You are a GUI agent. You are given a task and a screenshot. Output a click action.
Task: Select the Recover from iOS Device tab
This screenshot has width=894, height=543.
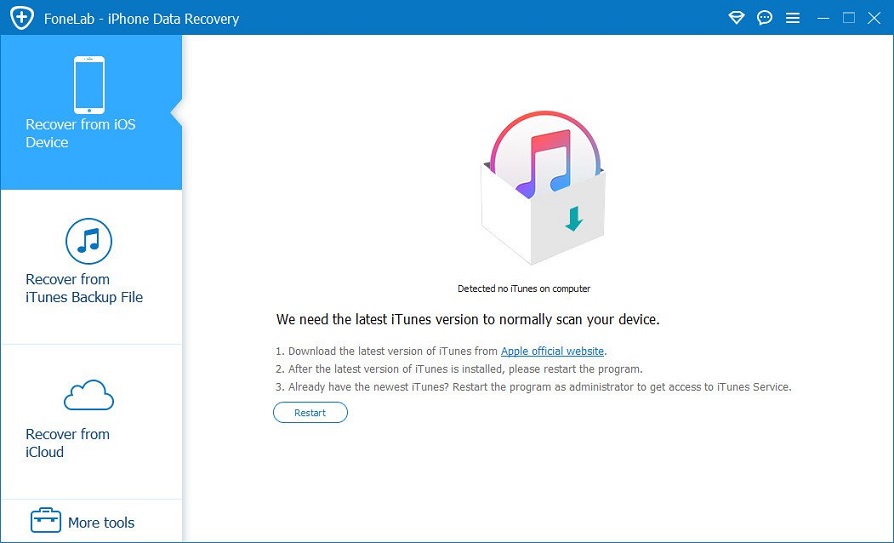[91, 112]
